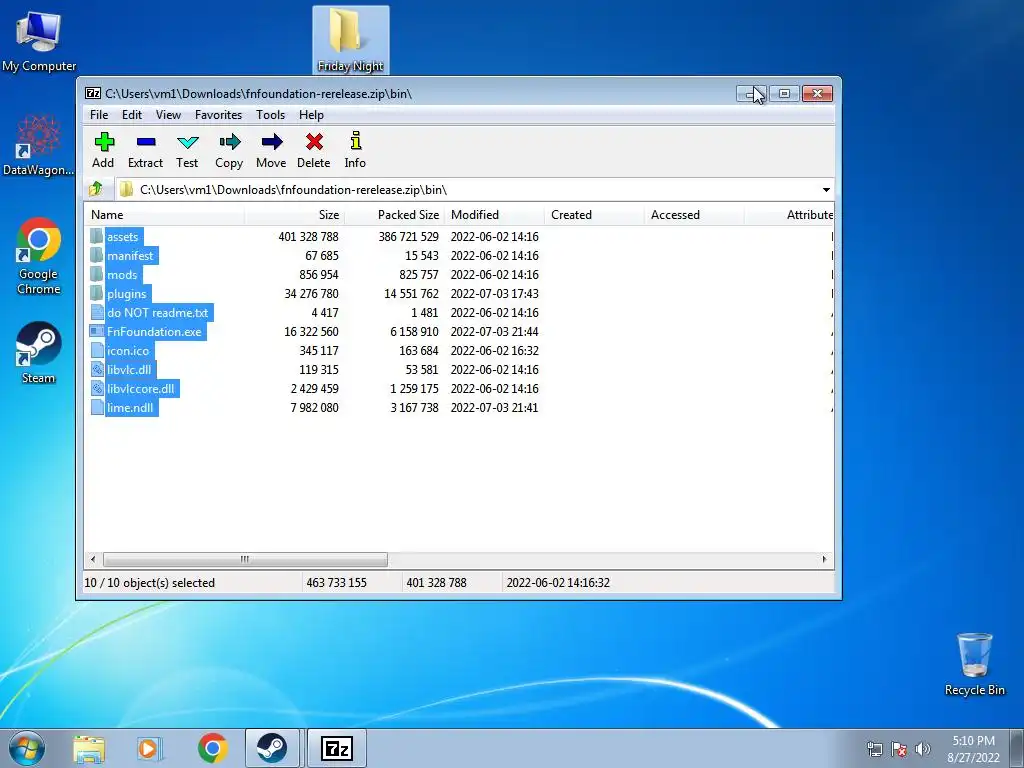
Task: Click the 7z title bar icon
Action: coord(93,93)
